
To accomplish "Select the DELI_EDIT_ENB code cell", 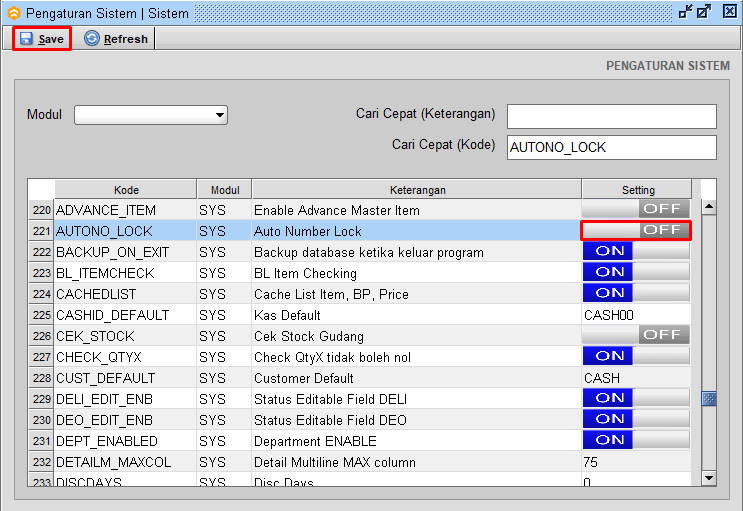I will (x=125, y=399).
